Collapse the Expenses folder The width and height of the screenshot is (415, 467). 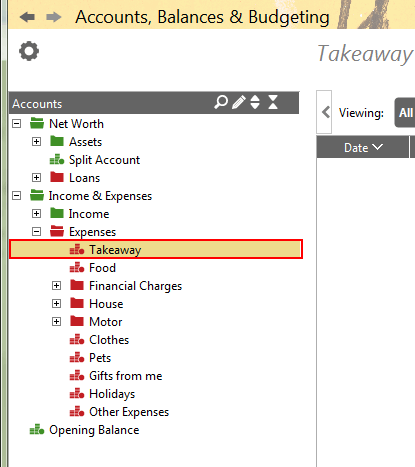[37, 232]
